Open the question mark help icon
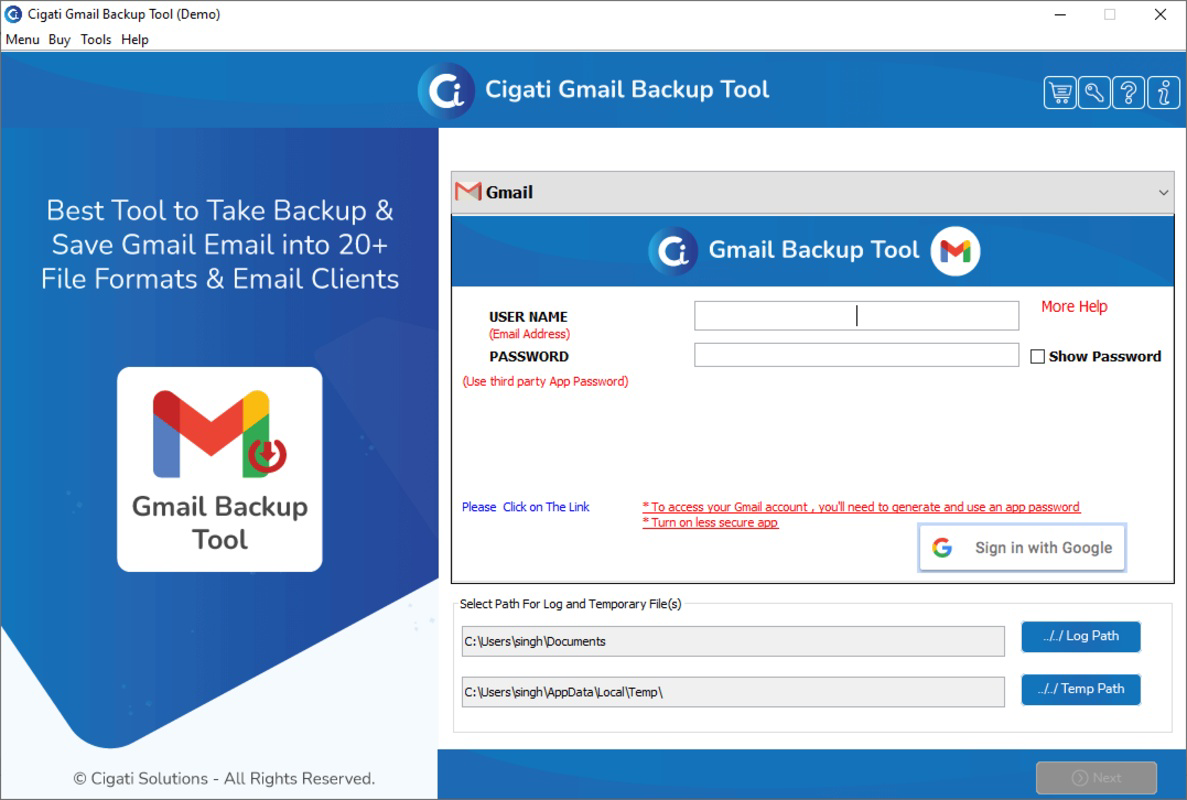This screenshot has height=800, width=1187. [1128, 92]
